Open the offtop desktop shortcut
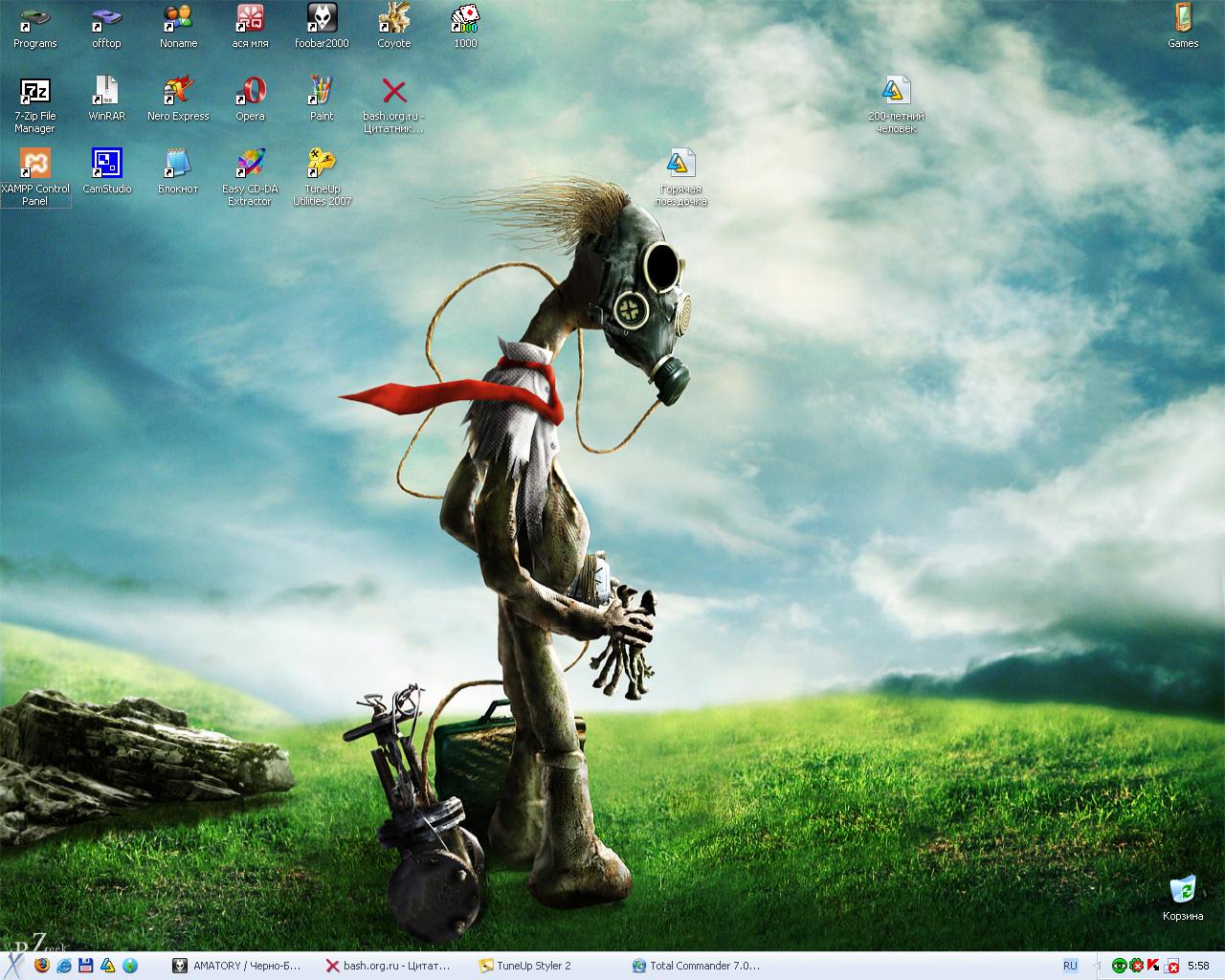 tap(106, 27)
